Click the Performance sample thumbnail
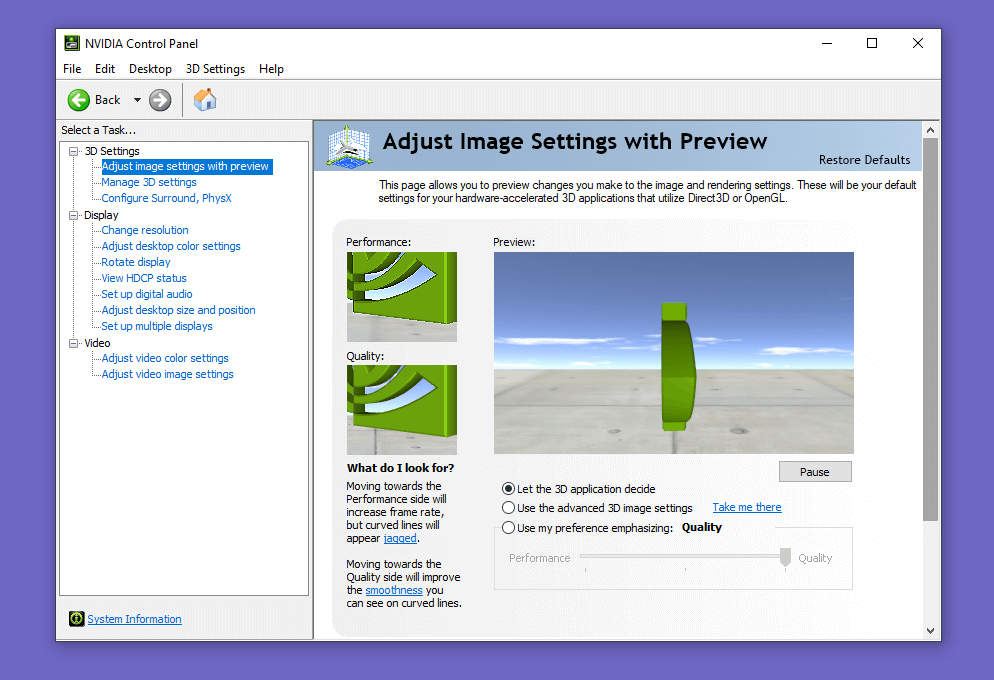Screen dimensions: 994x680 coord(402,297)
